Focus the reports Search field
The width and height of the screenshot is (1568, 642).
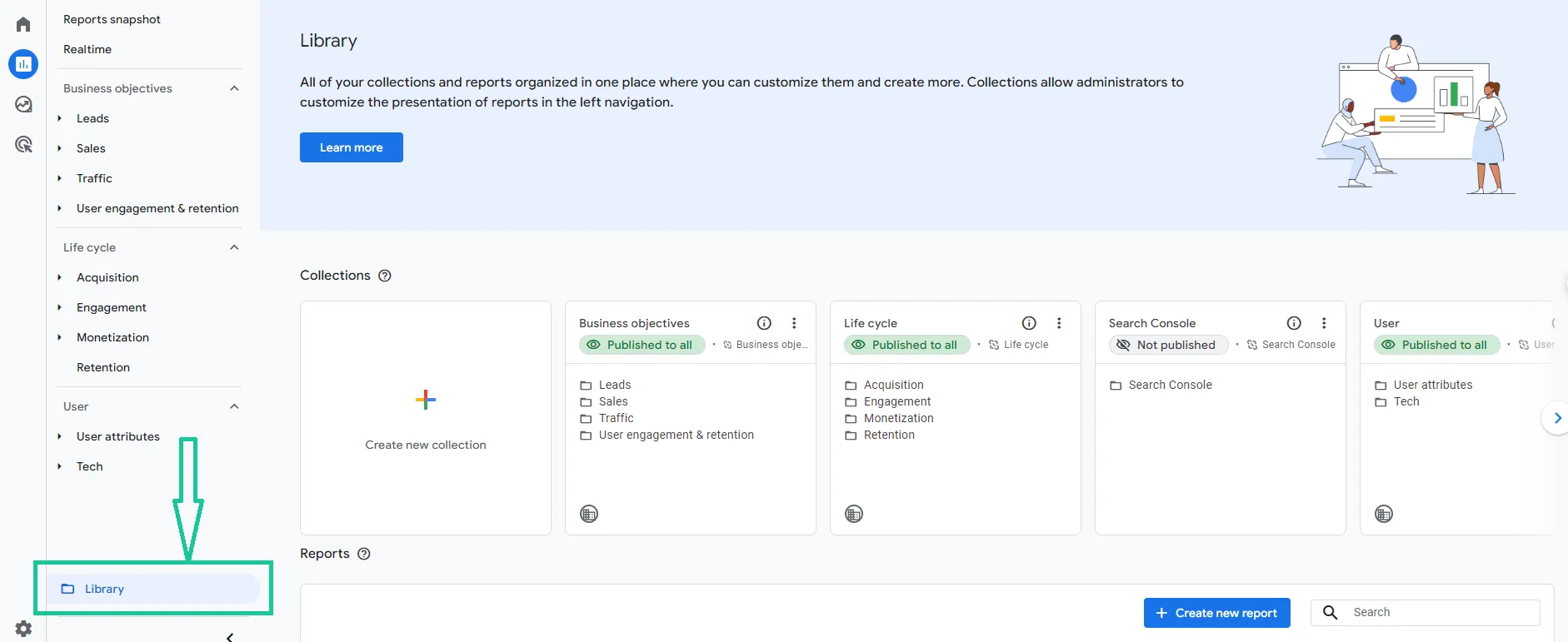pyautogui.click(x=1426, y=612)
